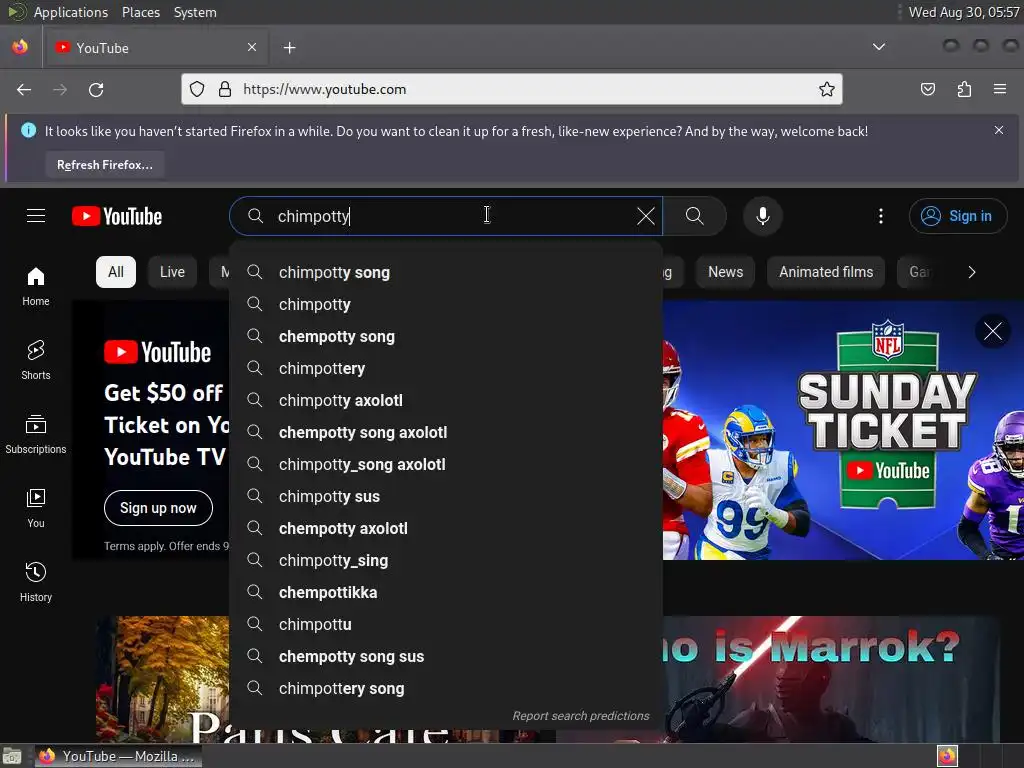The width and height of the screenshot is (1024, 768).
Task: Choose the 'chimpottu' suggestion
Action: click(446, 624)
